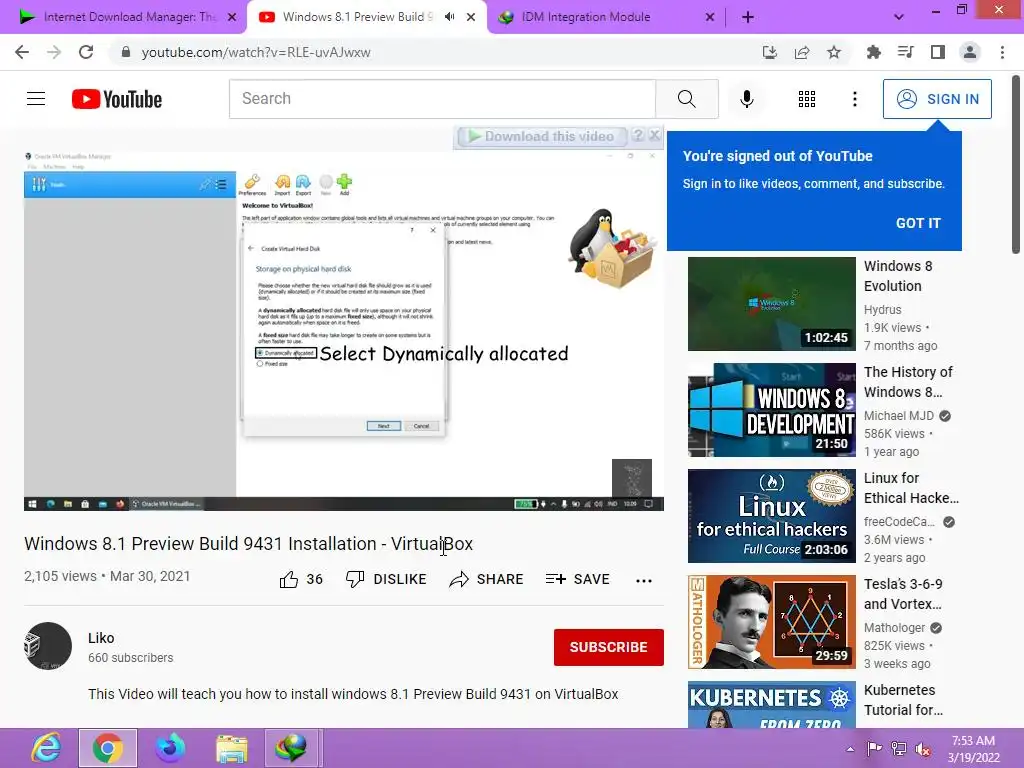Open the YouTube apps grid

(807, 99)
